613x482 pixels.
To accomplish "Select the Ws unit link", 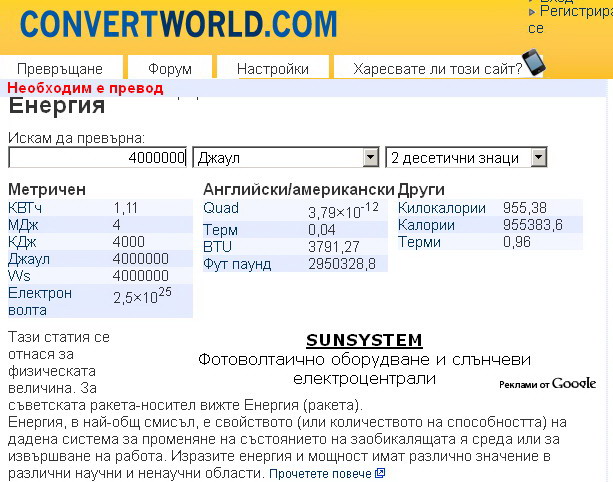I will pos(19,276).
